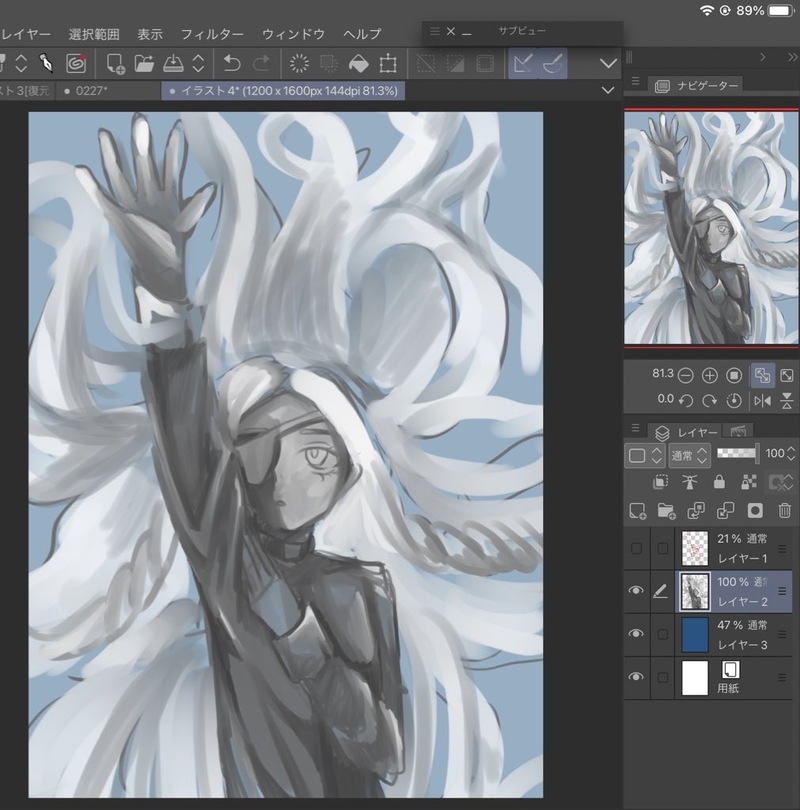Collapse palette dock with double chevron

[x=792, y=57]
